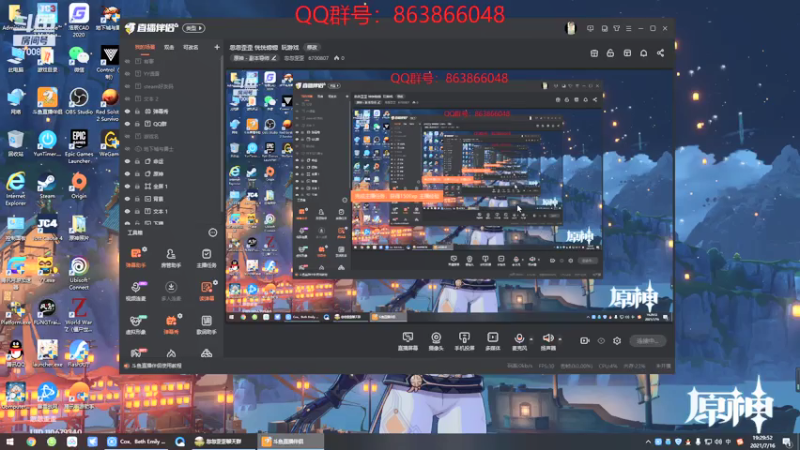Switch to 斗鱼直播伴侣 taskbar window
Image resolution: width=800 pixels, height=450 pixels.
pos(289,442)
